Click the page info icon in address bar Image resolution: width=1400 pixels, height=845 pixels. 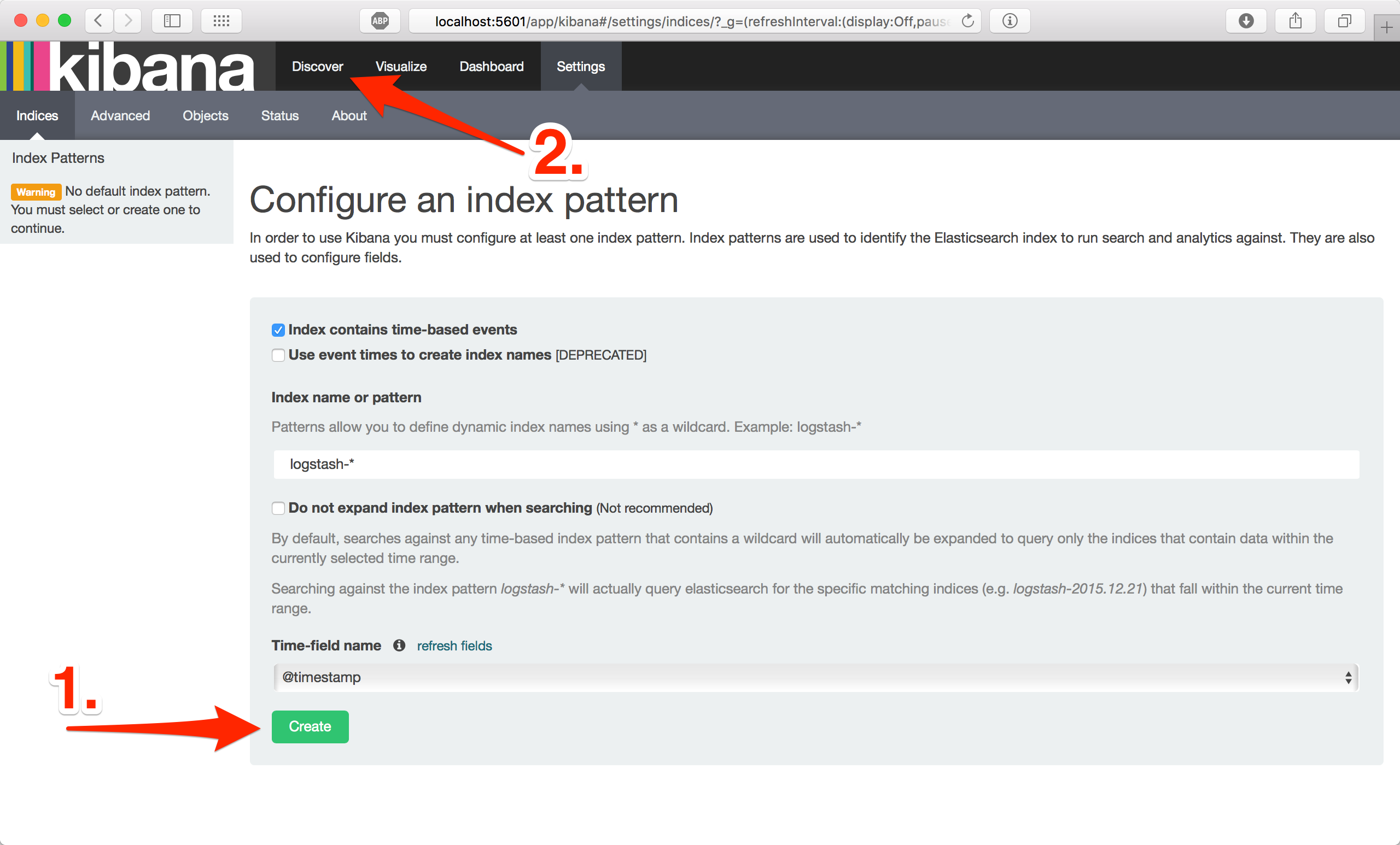(x=1010, y=21)
